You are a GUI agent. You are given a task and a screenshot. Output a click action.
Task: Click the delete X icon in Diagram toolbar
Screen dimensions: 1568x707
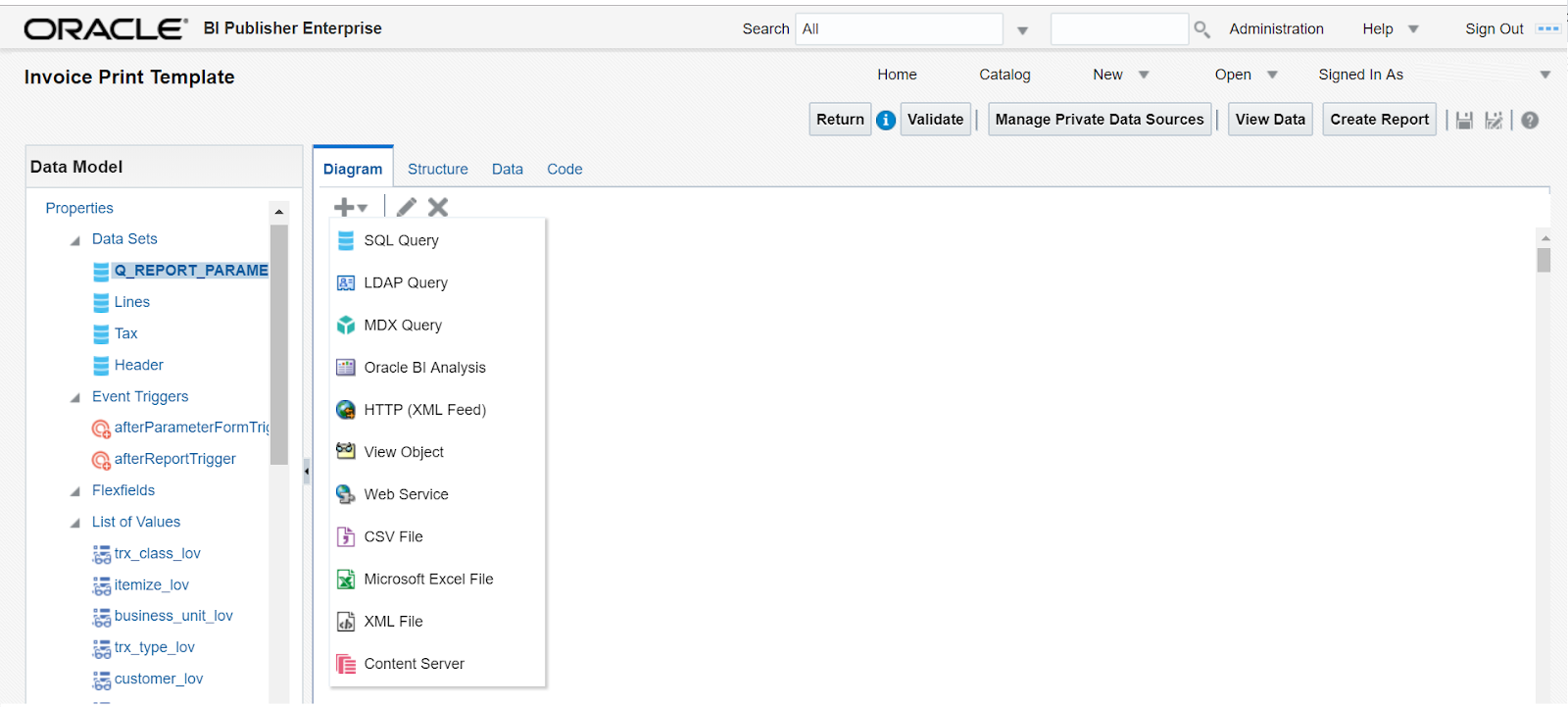point(438,207)
